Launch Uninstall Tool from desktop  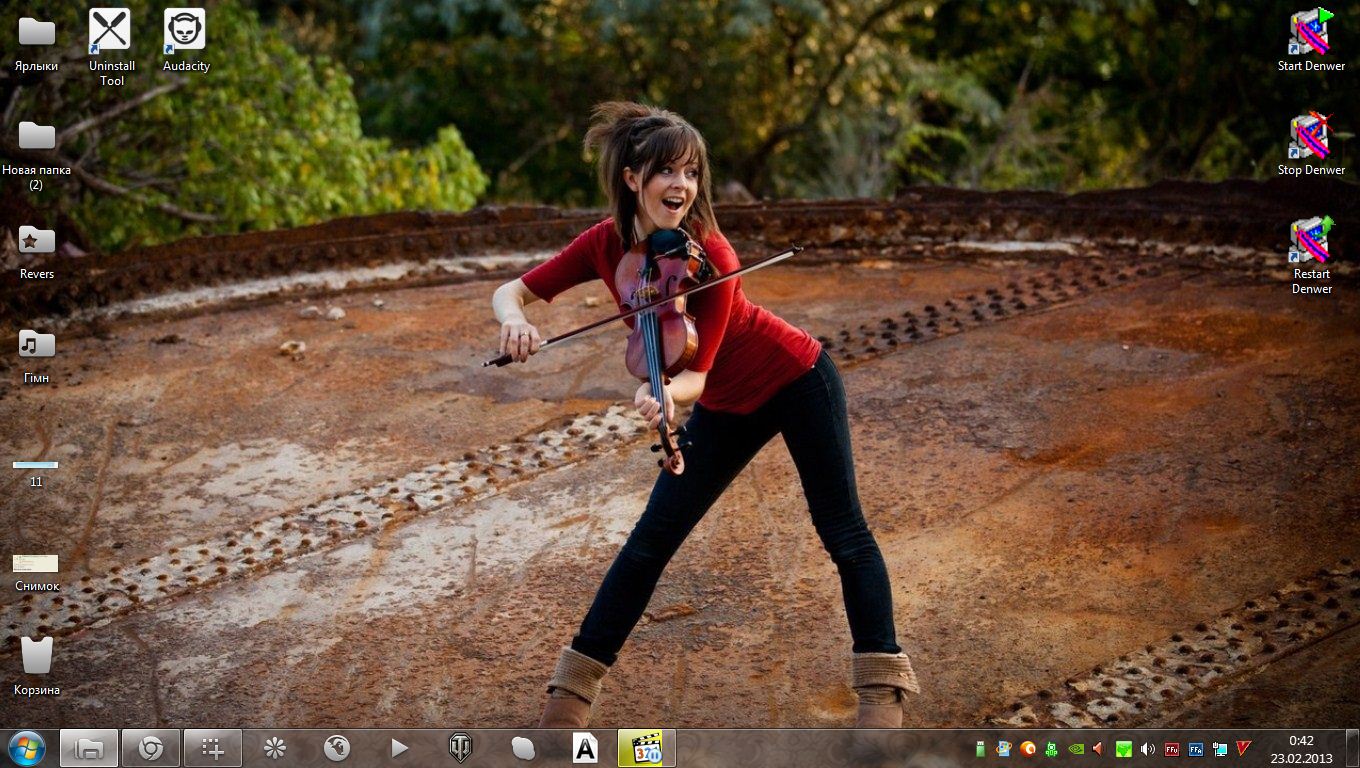pos(111,38)
